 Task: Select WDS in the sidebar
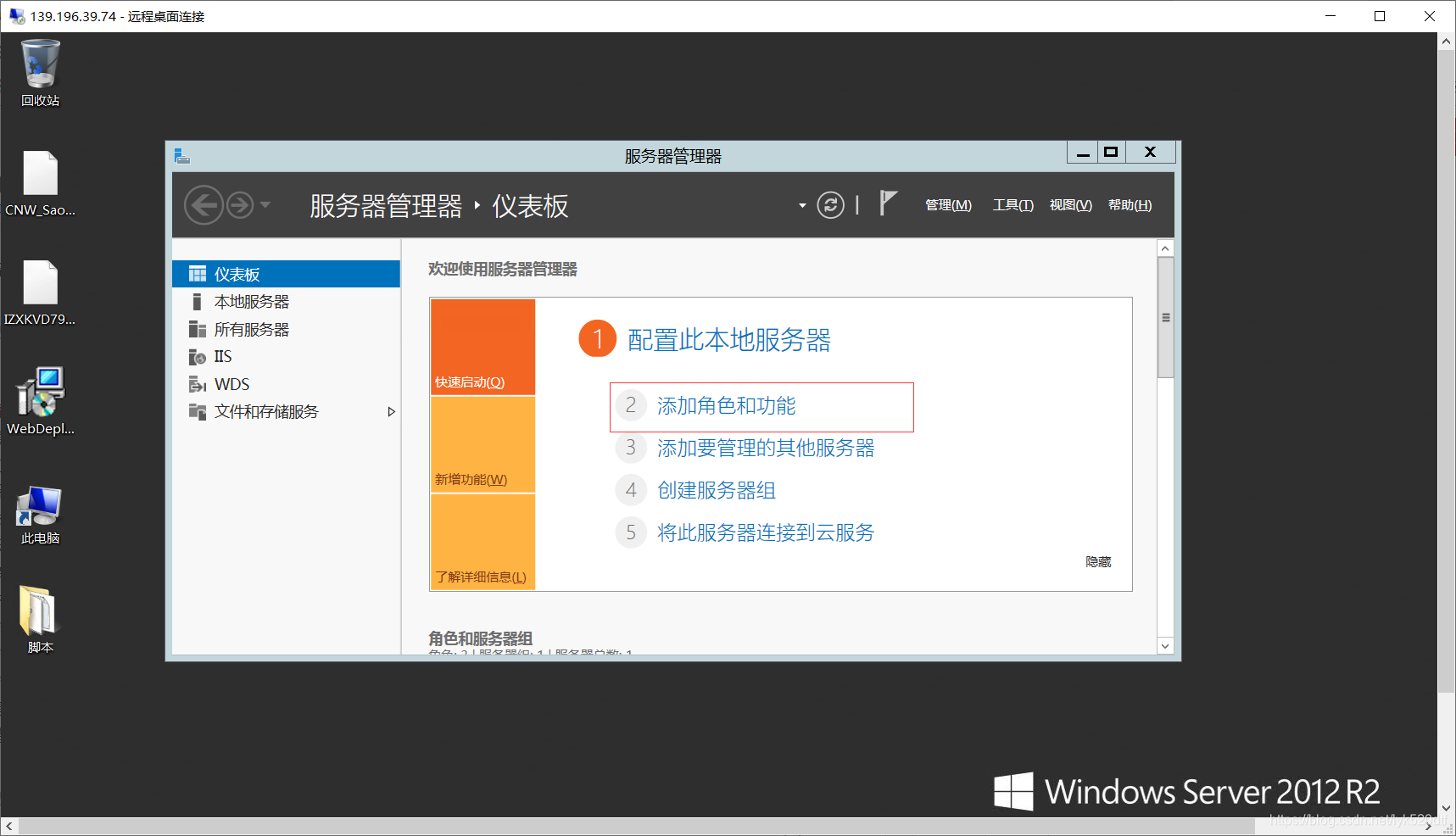pyautogui.click(x=286, y=384)
